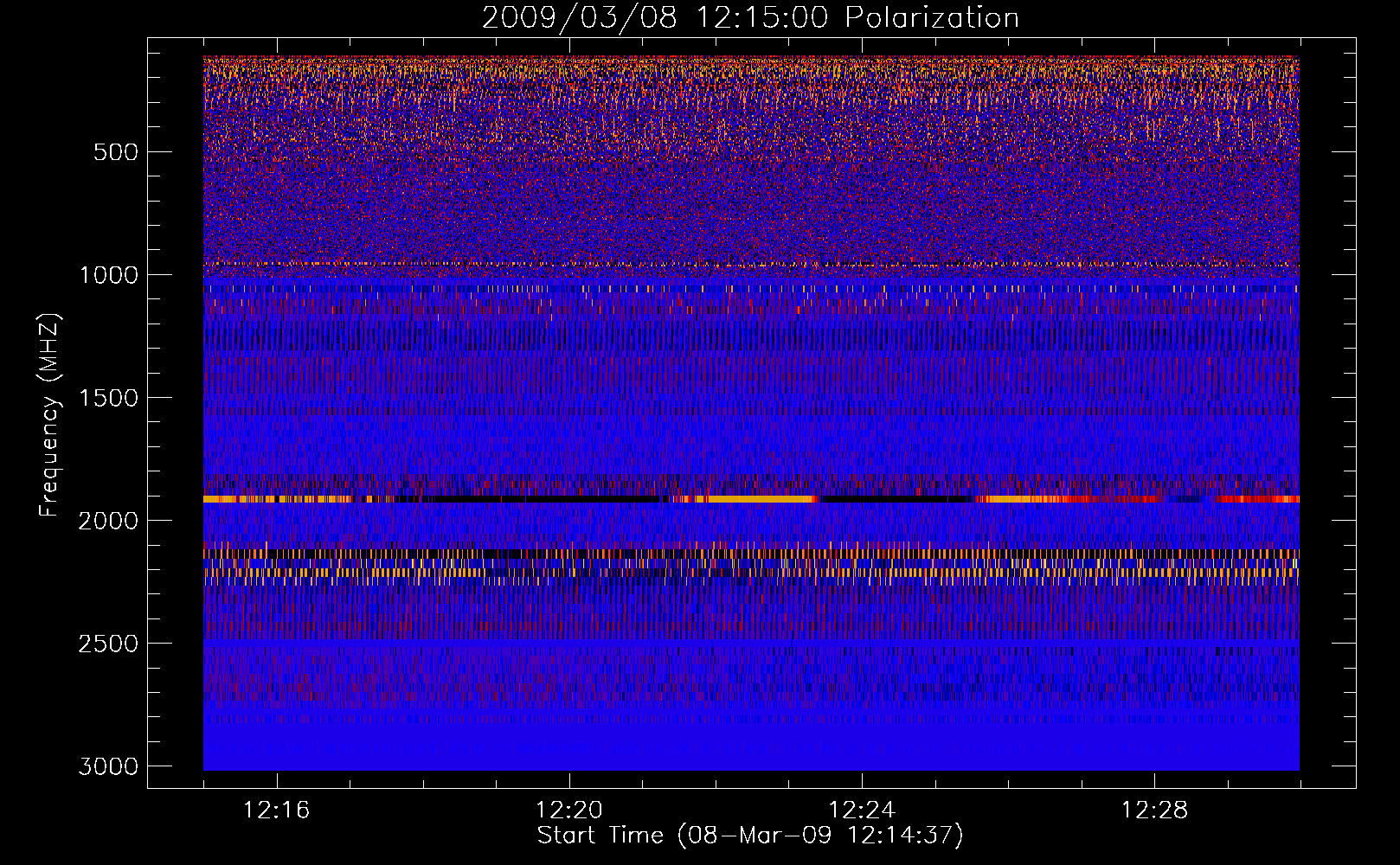
Task: Select the 1500 frequency axis label
Action: click(x=108, y=398)
